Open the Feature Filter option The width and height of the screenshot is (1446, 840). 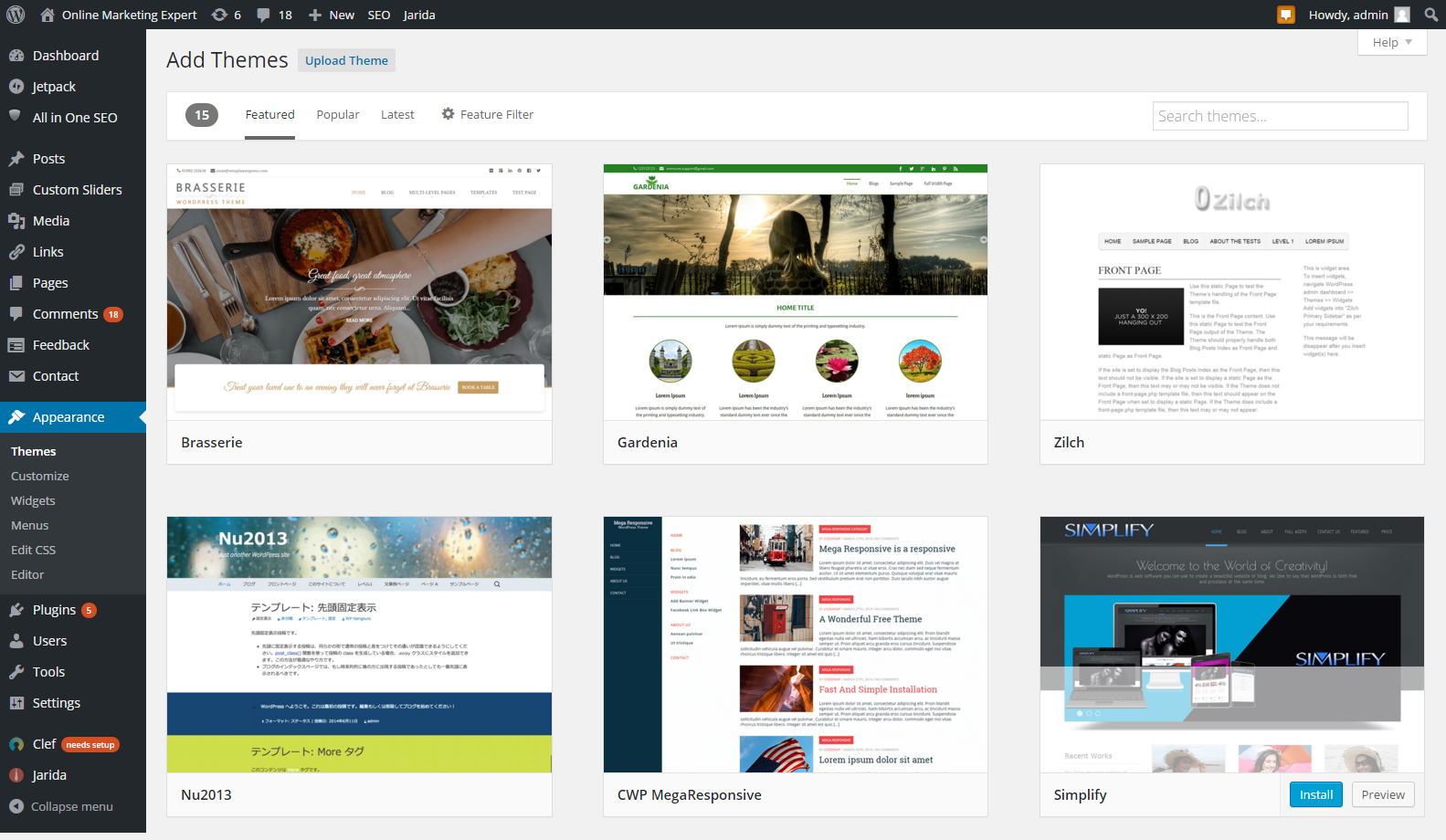pyautogui.click(x=488, y=115)
